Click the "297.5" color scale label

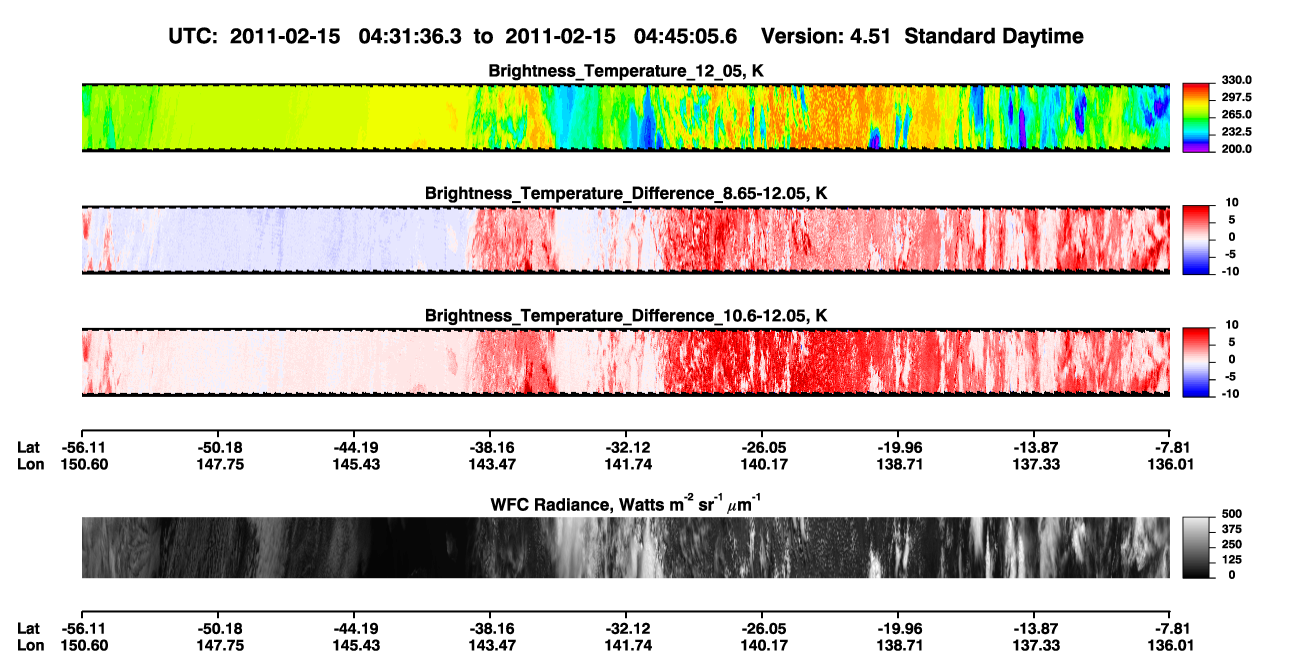(x=1236, y=98)
